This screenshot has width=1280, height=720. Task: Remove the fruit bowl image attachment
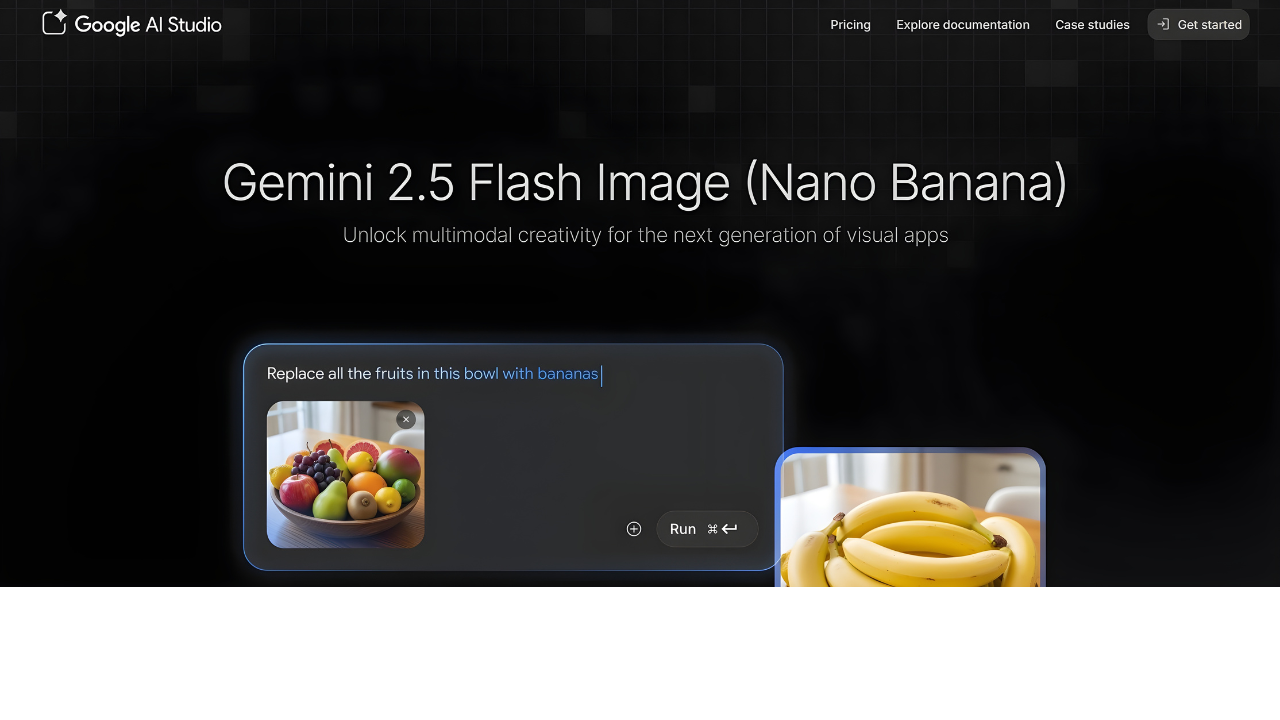coord(405,420)
